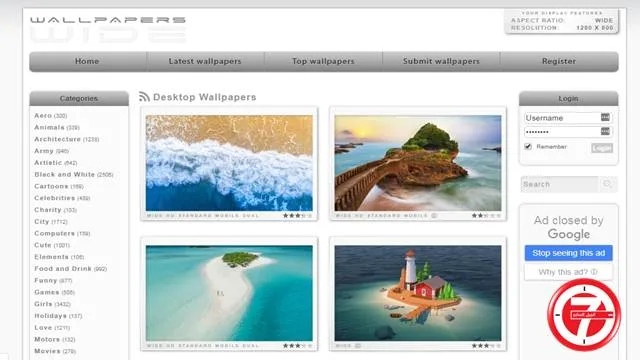Open the Desktop Wallpapers RSS feed icon
Screen dimensions: 640x360
[144, 97]
